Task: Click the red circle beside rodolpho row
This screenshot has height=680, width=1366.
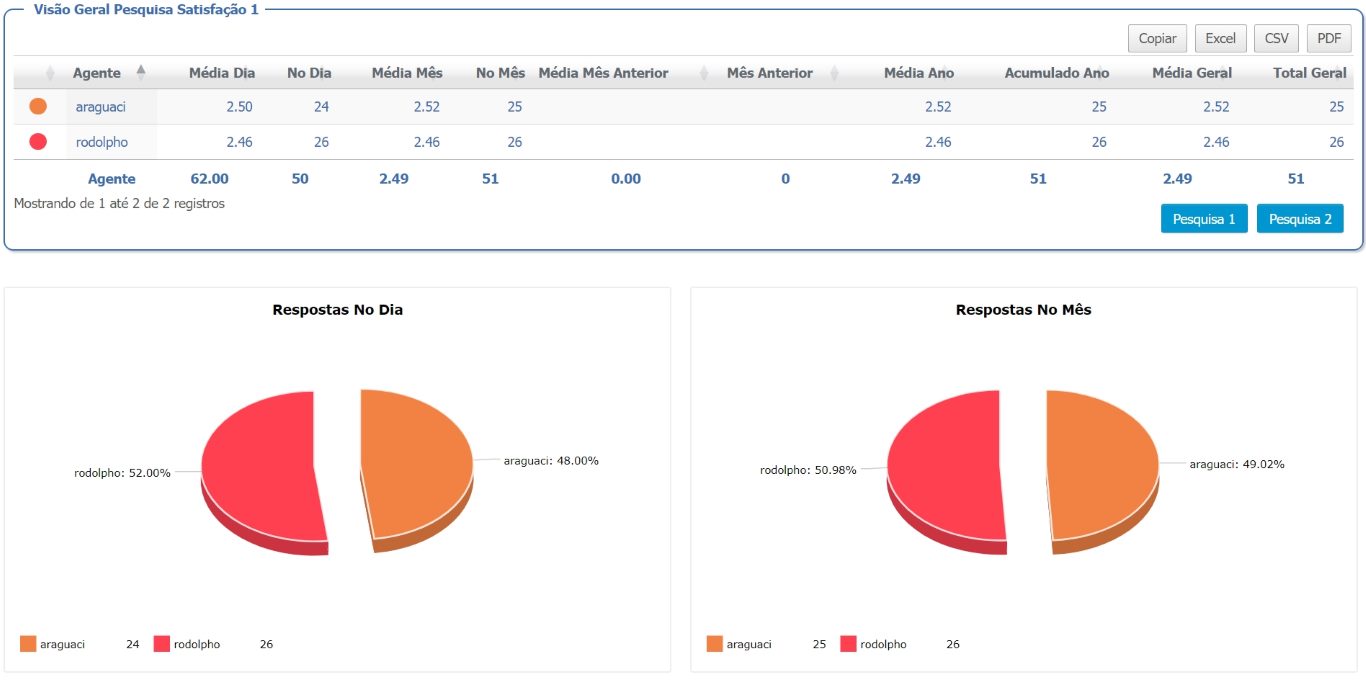Action: [x=38, y=142]
